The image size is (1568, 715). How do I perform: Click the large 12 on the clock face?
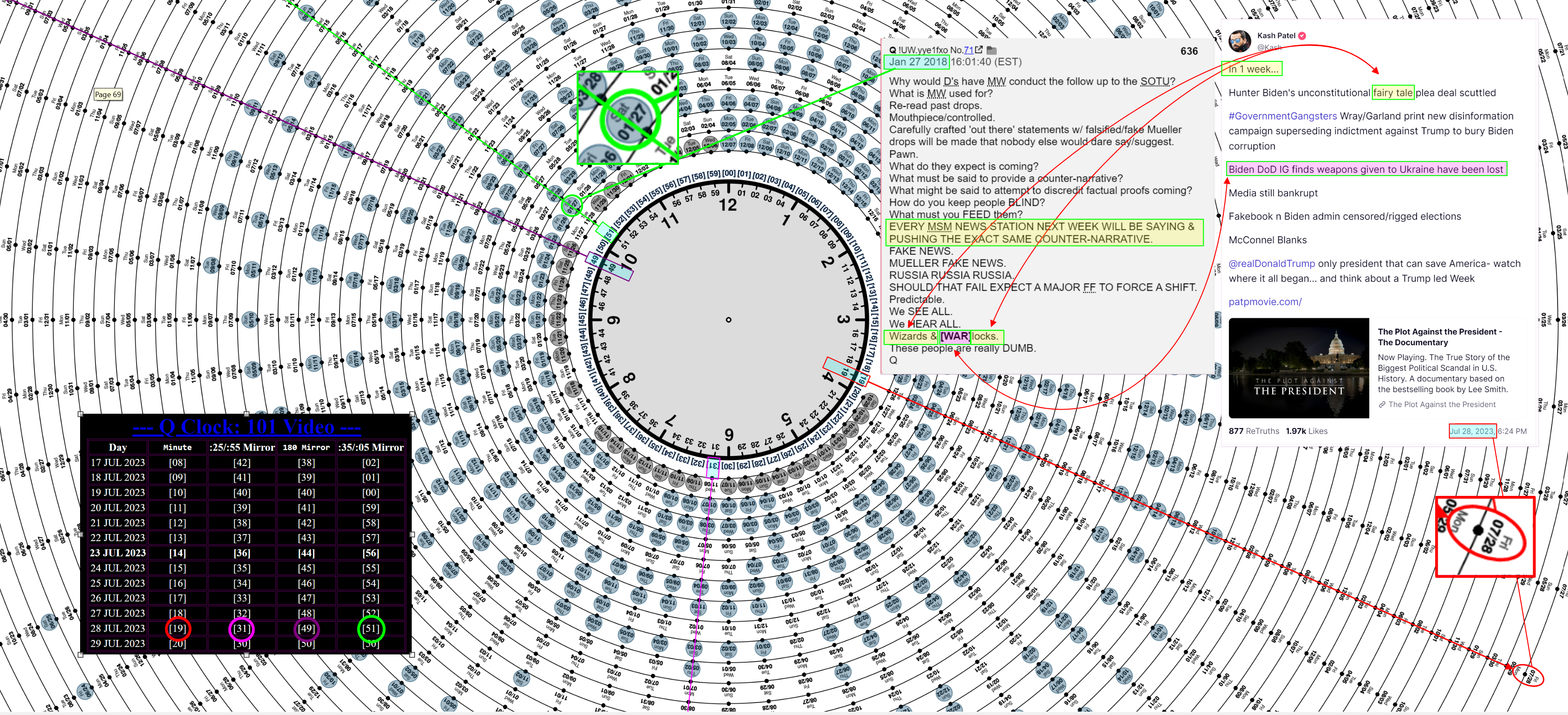coord(728,205)
